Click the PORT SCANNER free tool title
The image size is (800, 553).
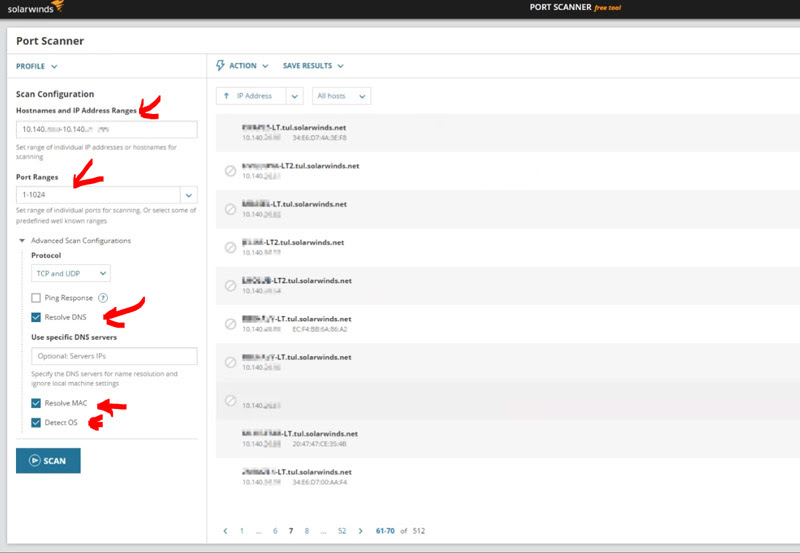pyautogui.click(x=575, y=7)
